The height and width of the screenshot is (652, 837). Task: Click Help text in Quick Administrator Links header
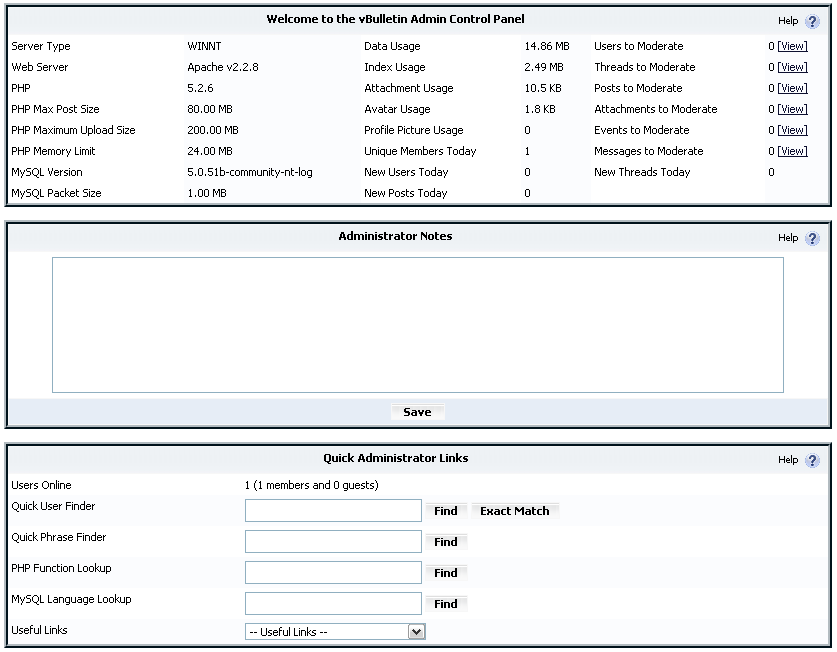click(x=788, y=460)
